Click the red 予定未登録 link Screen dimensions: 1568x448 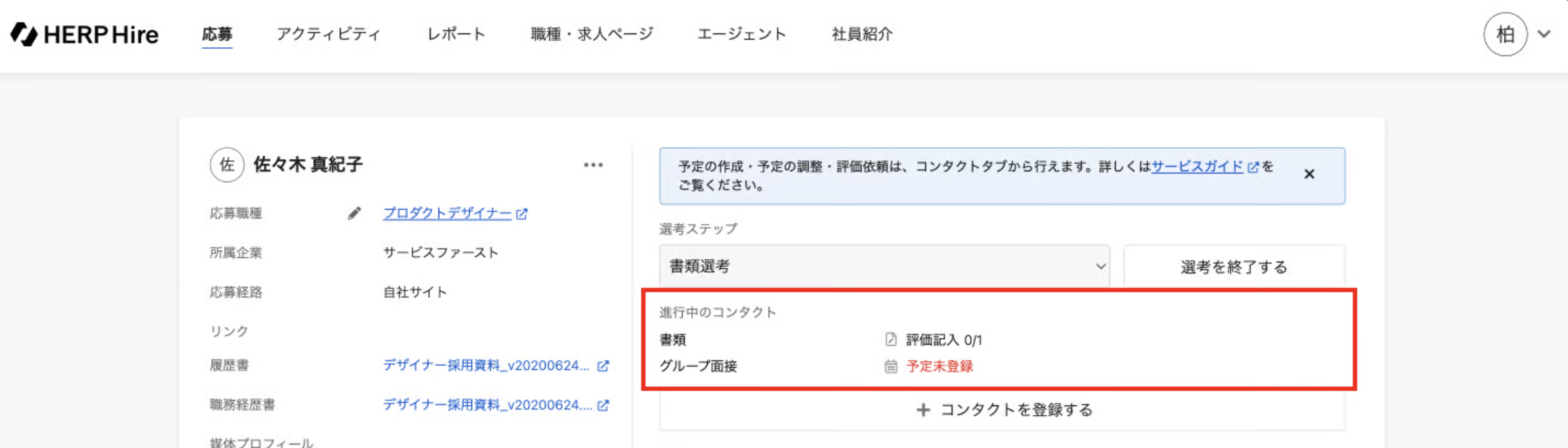tap(940, 366)
